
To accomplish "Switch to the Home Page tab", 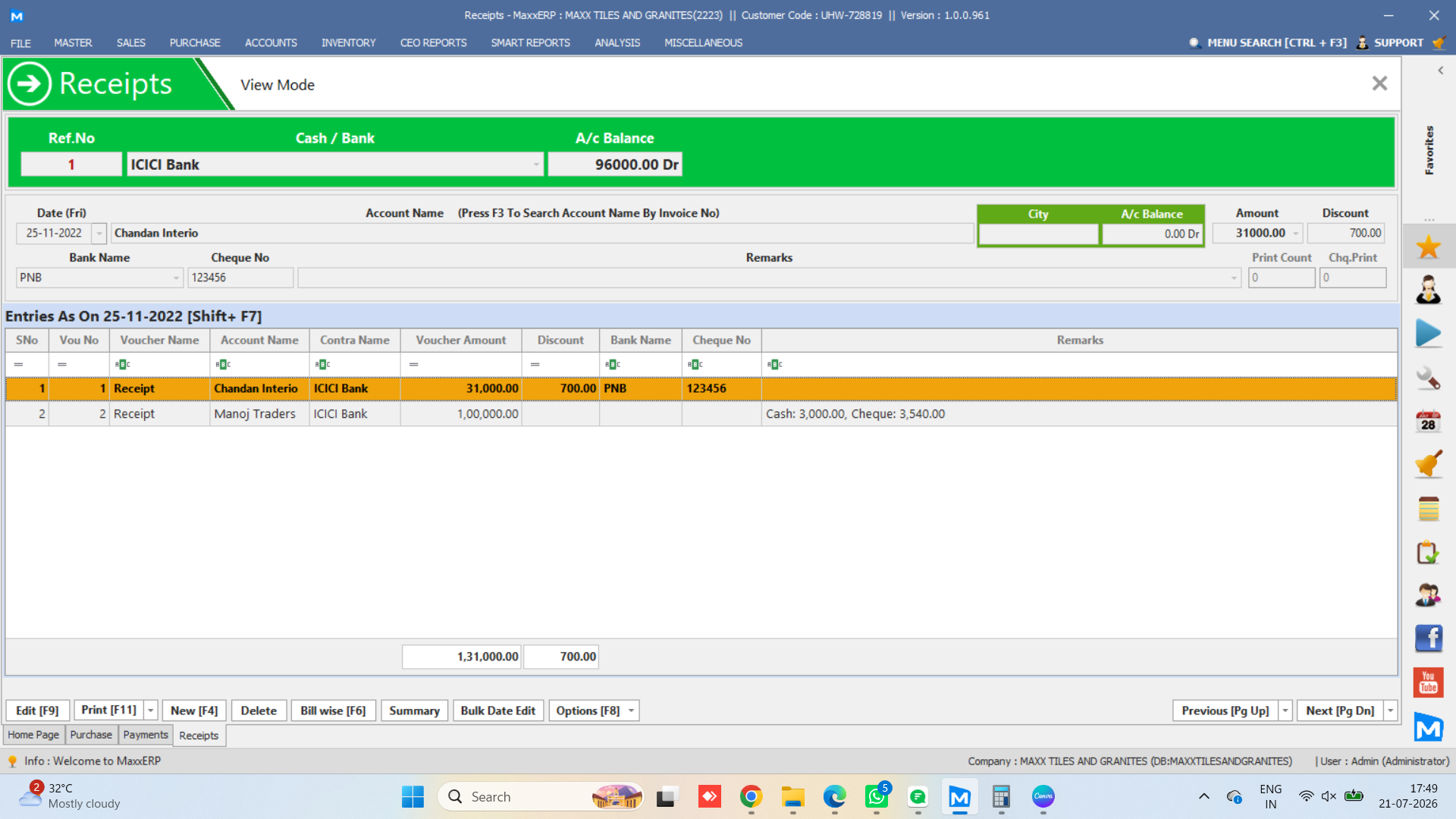I will (x=33, y=735).
